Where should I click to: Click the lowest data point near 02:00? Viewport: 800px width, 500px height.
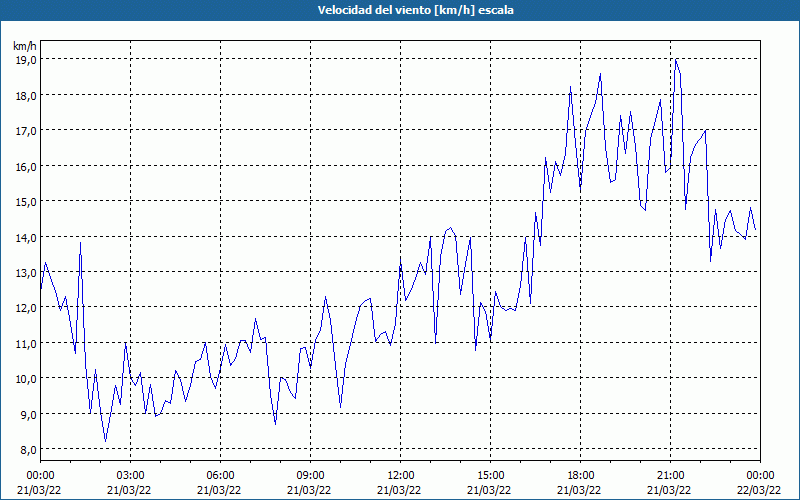[x=106, y=441]
